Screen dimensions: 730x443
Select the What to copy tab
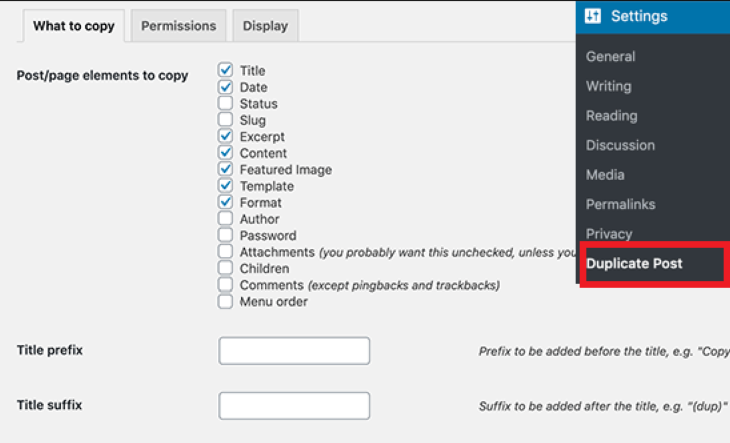(x=74, y=26)
